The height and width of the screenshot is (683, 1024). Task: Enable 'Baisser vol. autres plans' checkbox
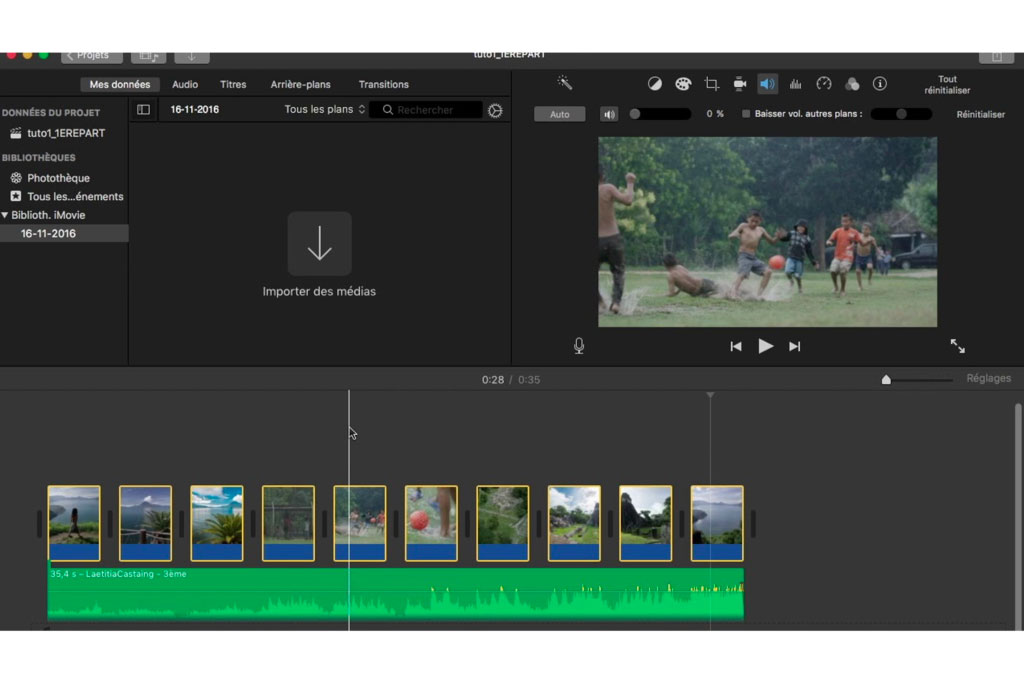click(746, 114)
